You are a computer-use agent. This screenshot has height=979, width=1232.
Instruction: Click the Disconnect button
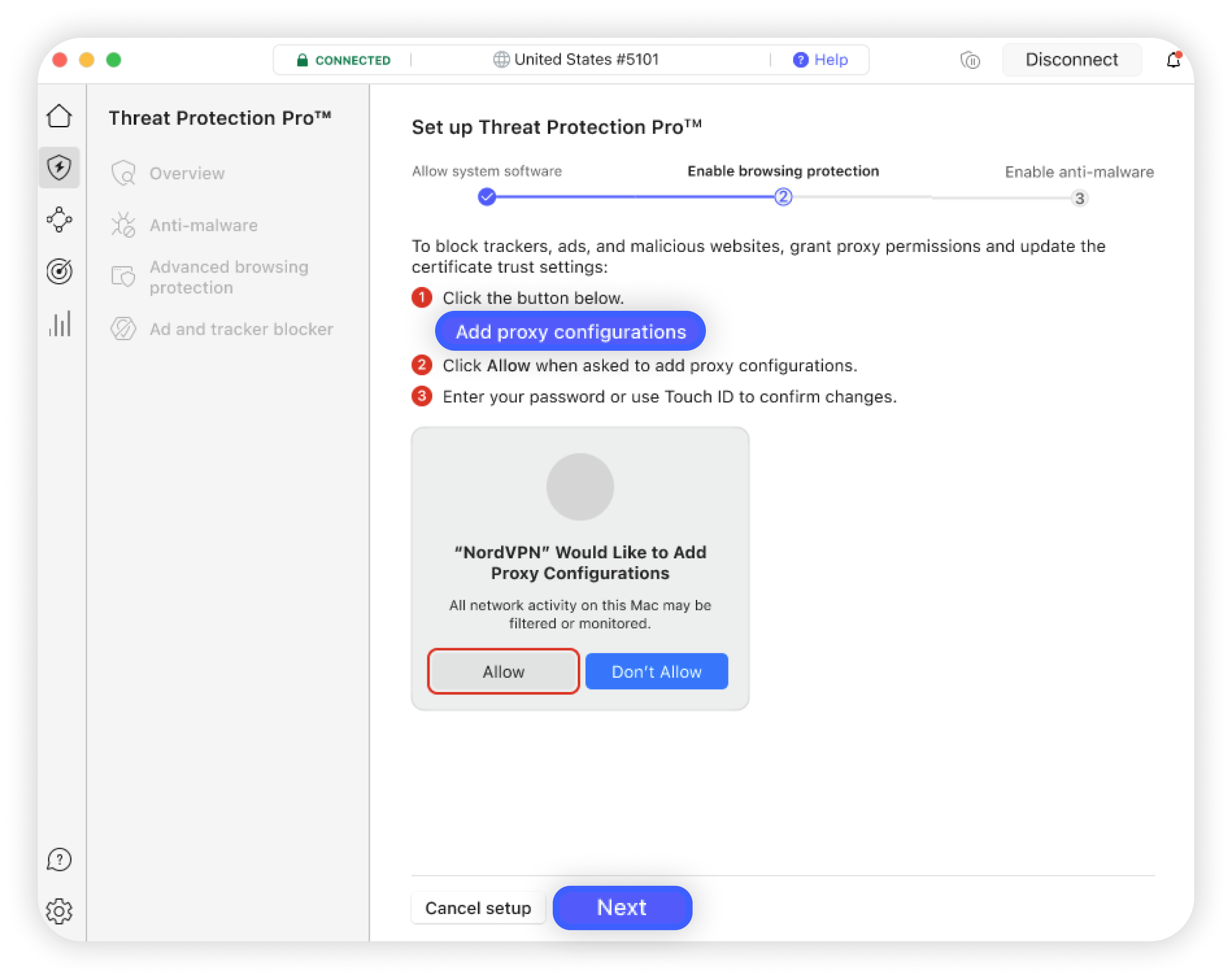pyautogui.click(x=1072, y=59)
